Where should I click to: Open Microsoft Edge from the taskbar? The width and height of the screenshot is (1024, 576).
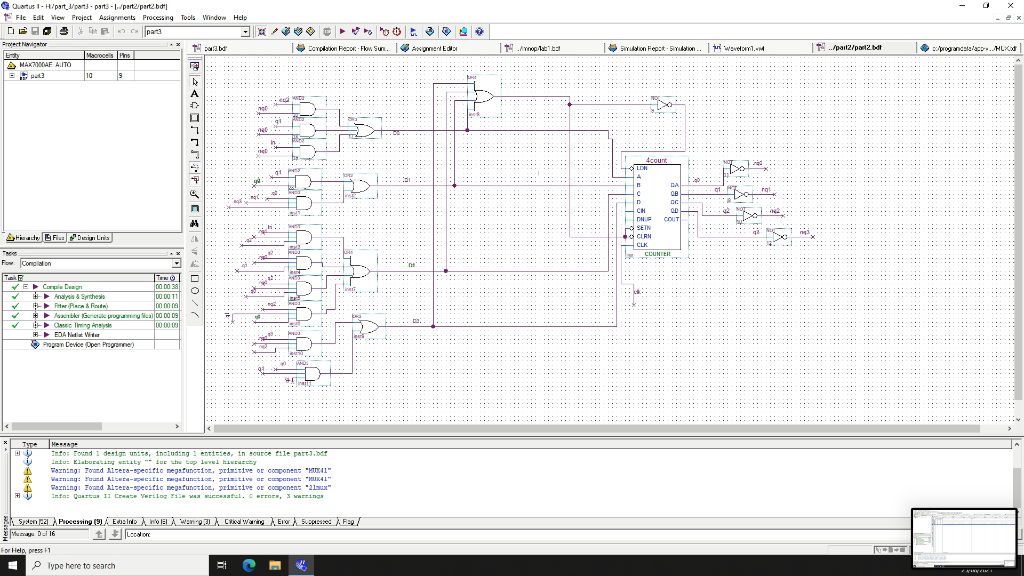[249, 566]
